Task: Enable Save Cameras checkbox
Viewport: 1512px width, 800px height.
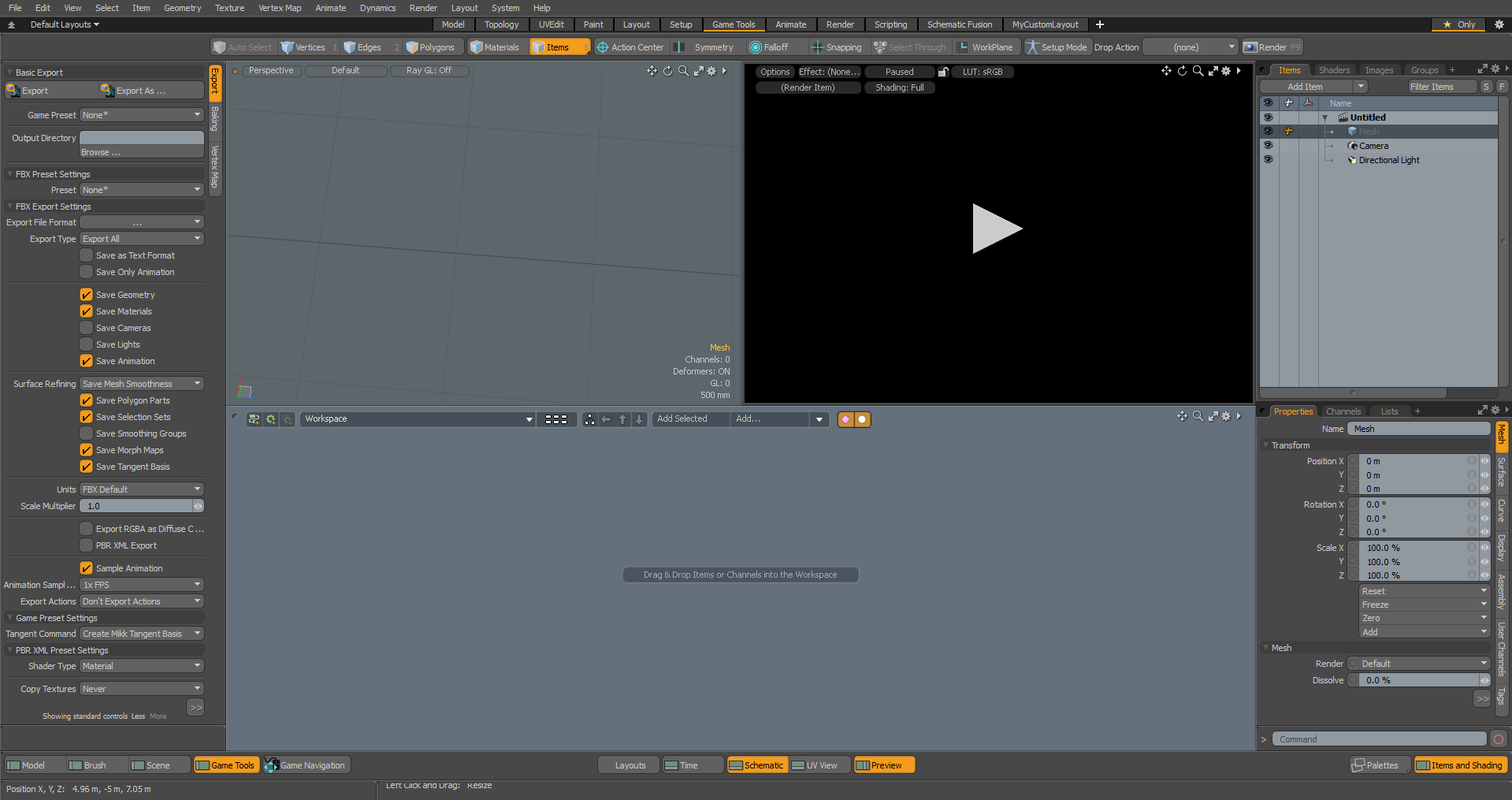Action: (87, 328)
